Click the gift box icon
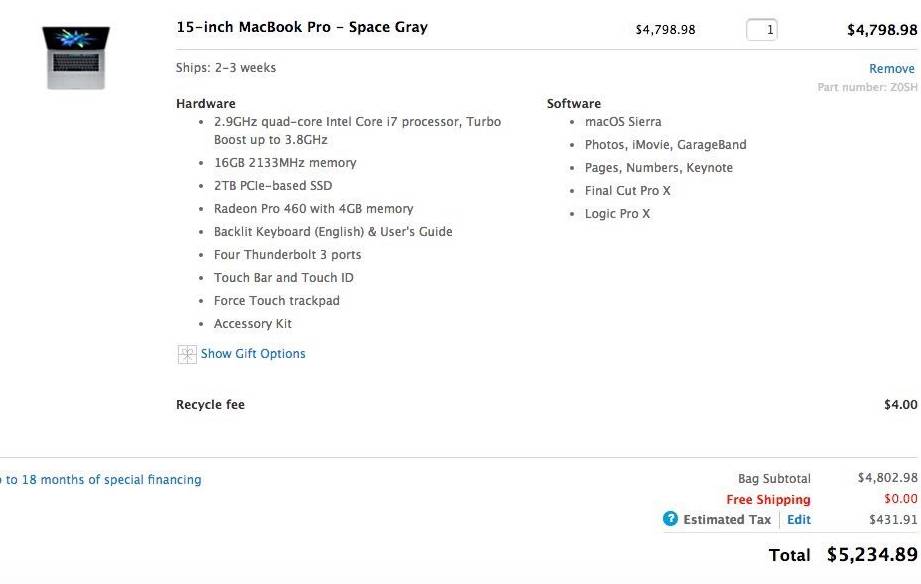The height and width of the screenshot is (584, 921). tap(187, 354)
